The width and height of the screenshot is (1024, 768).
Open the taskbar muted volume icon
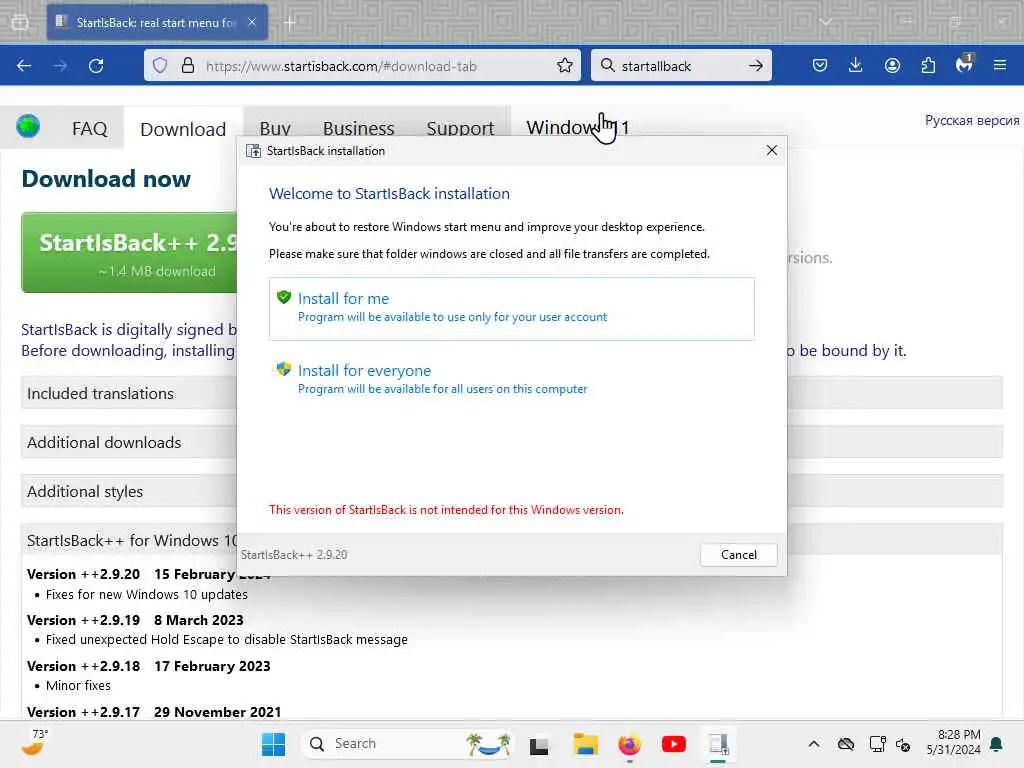click(x=904, y=744)
